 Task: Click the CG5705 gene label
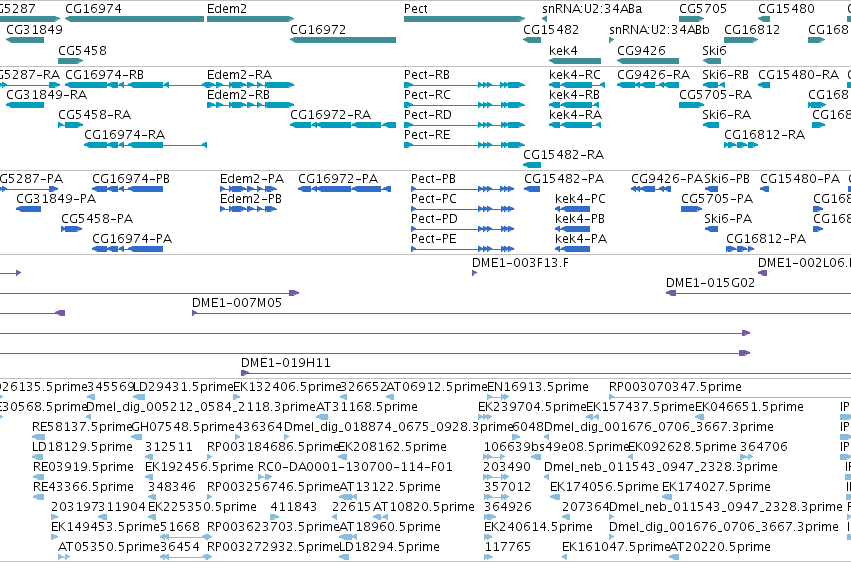[x=703, y=9]
